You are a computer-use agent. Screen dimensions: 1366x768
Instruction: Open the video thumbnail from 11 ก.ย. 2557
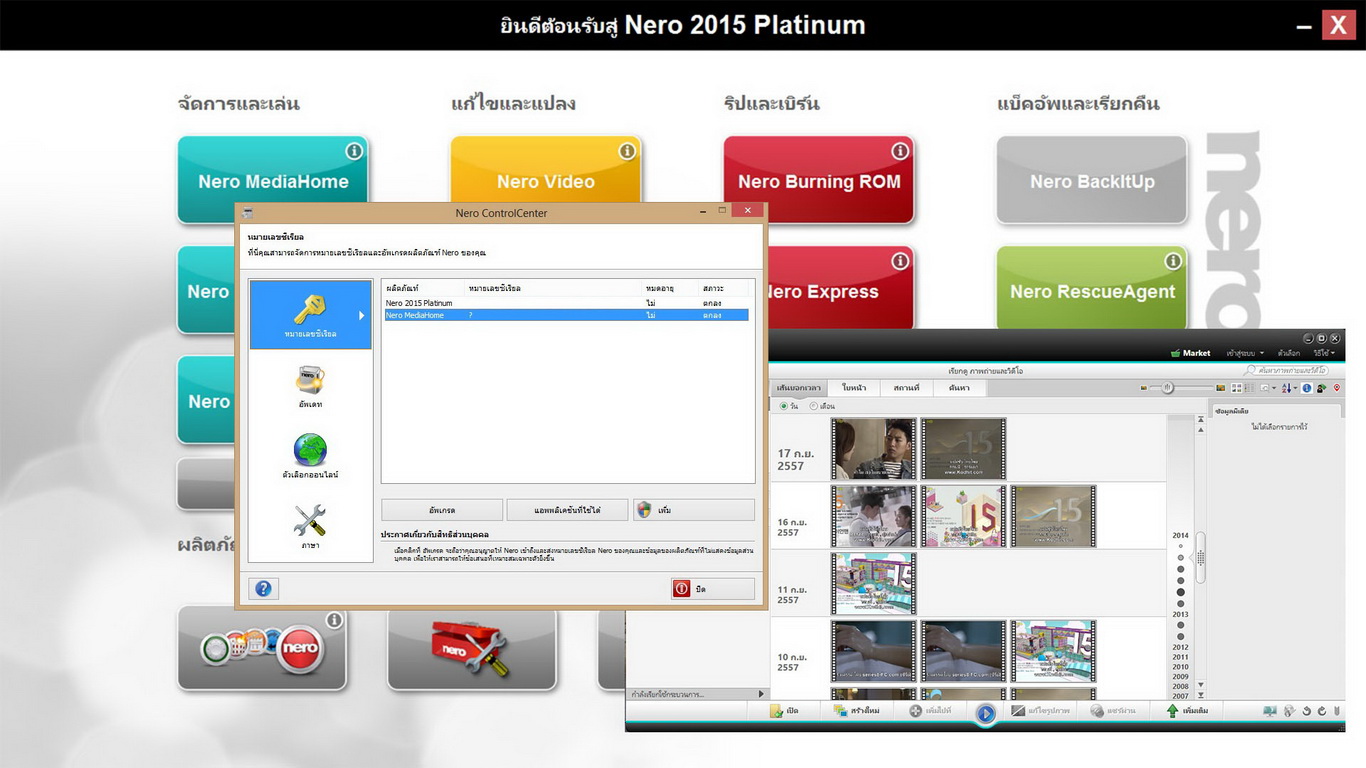[874, 584]
